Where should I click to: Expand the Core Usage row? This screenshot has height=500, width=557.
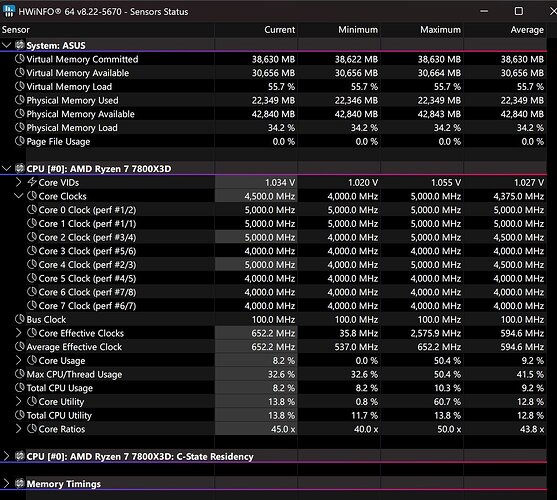click(18, 360)
